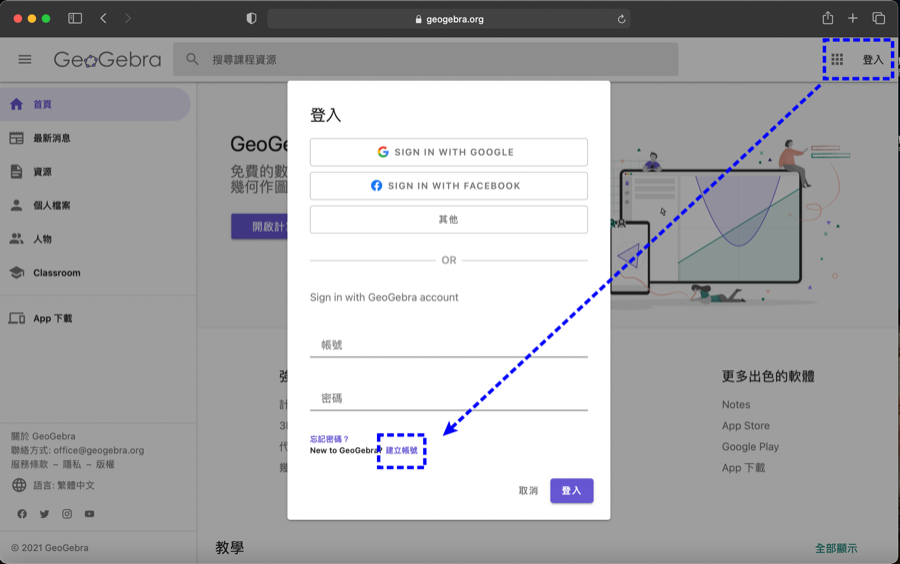Click the language globe icon
Screen dimensions: 900x564
point(19,485)
